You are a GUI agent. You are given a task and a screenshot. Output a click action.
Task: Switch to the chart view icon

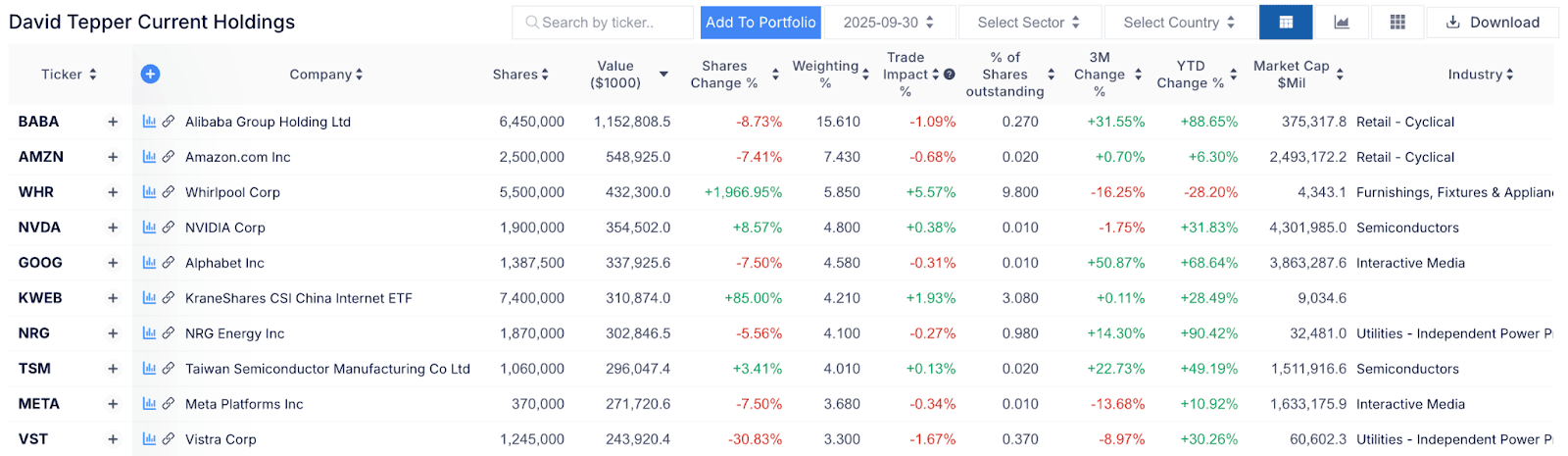click(1342, 23)
